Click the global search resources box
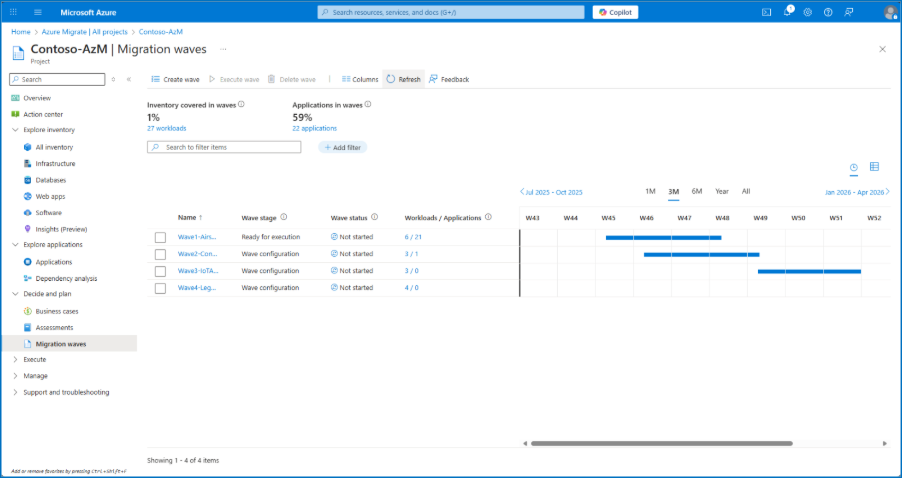Screen dimensions: 903x478 click(x=451, y=12)
